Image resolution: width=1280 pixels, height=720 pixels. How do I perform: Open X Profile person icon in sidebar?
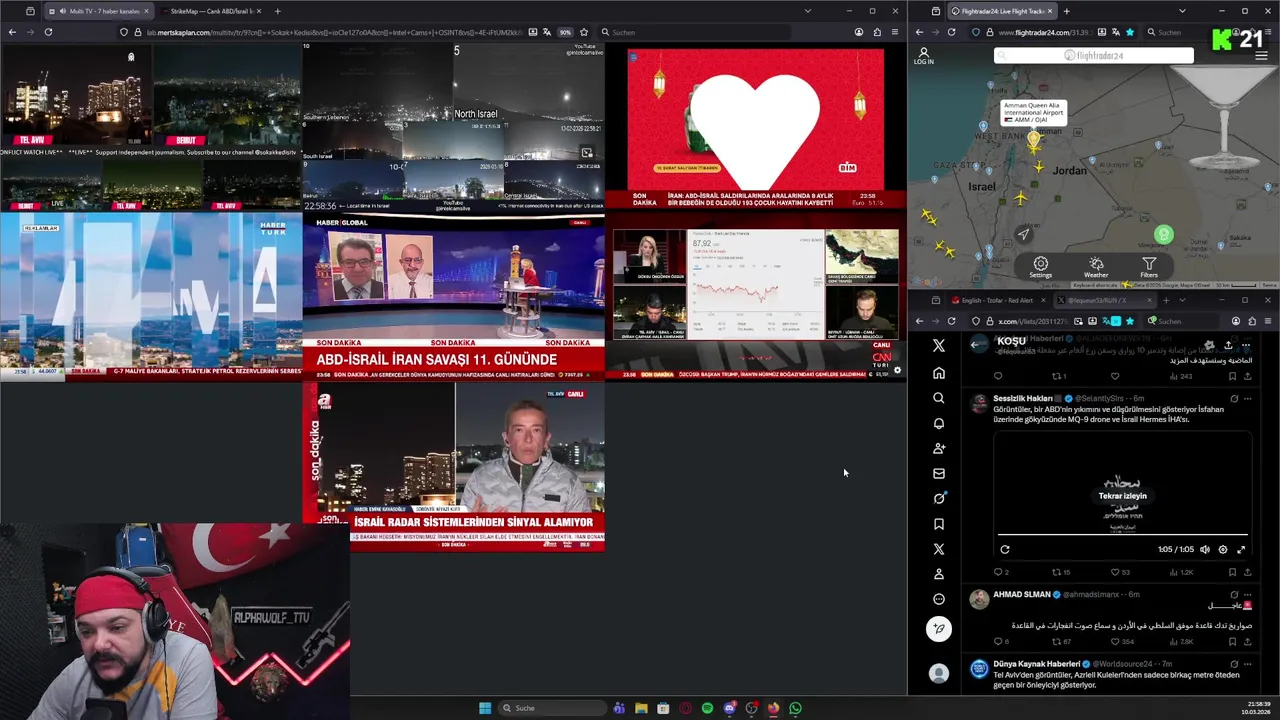[938, 574]
